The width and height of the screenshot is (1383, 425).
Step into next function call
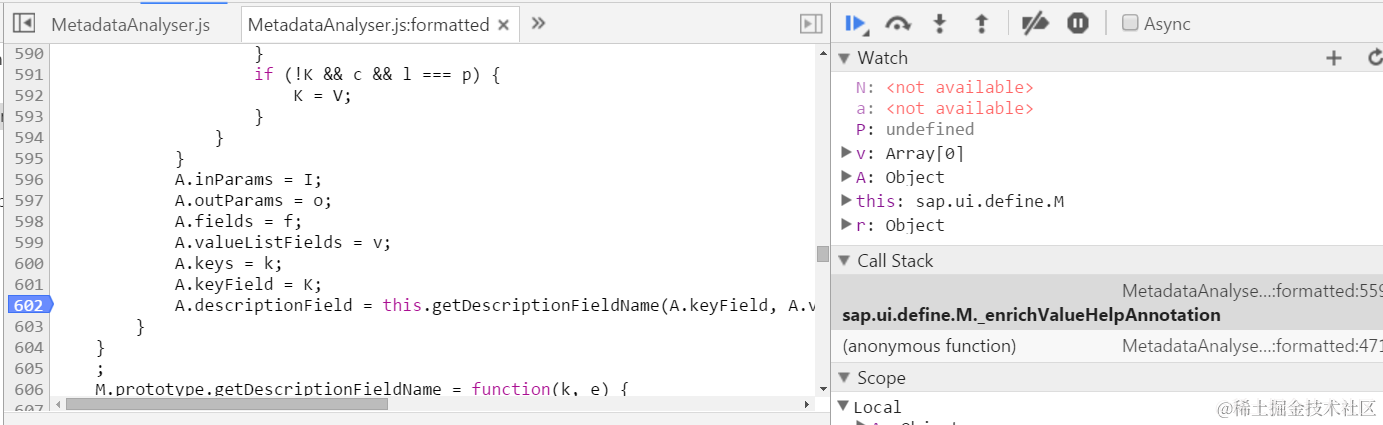click(x=939, y=23)
